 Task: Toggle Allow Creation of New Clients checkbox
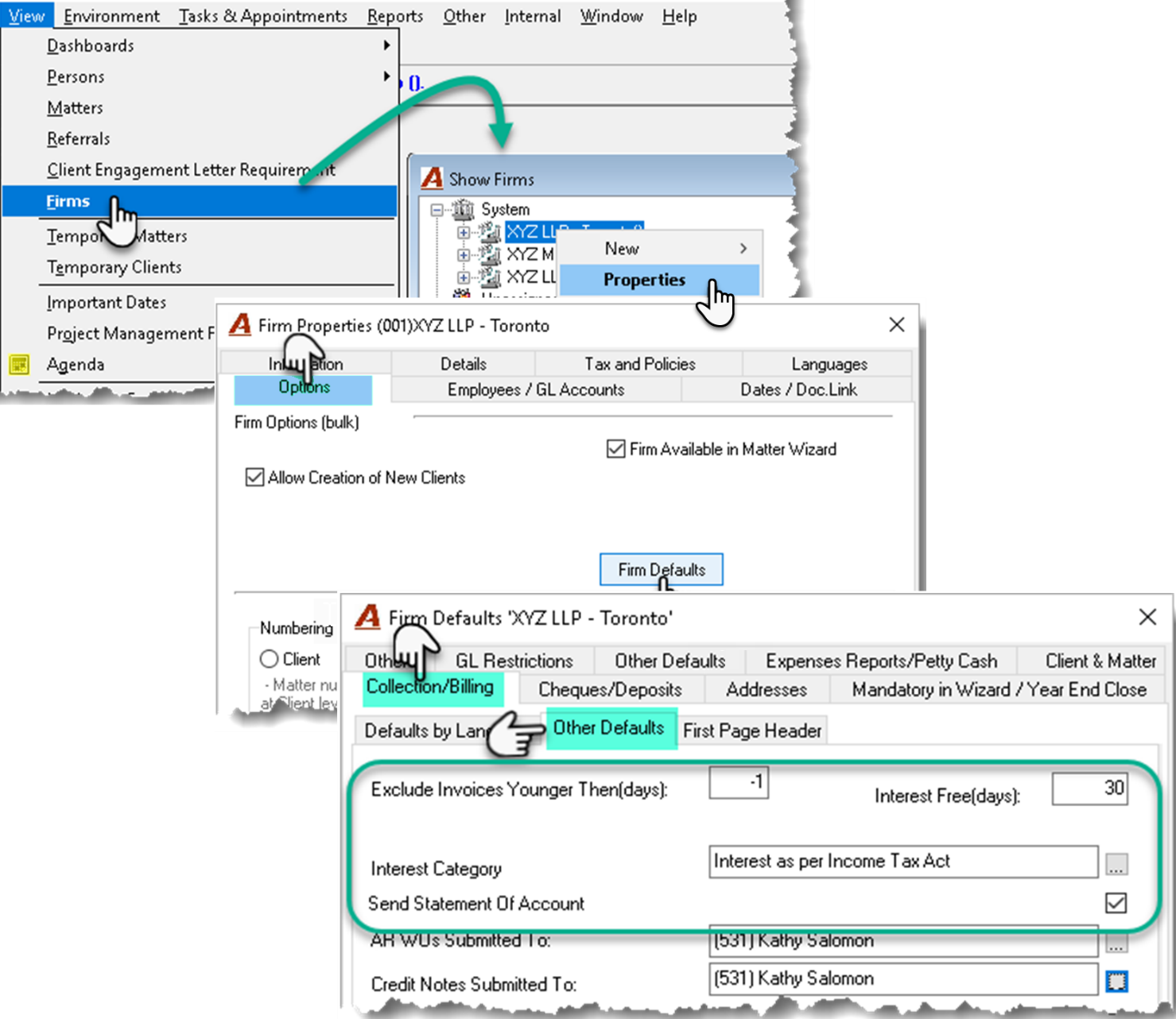click(254, 478)
